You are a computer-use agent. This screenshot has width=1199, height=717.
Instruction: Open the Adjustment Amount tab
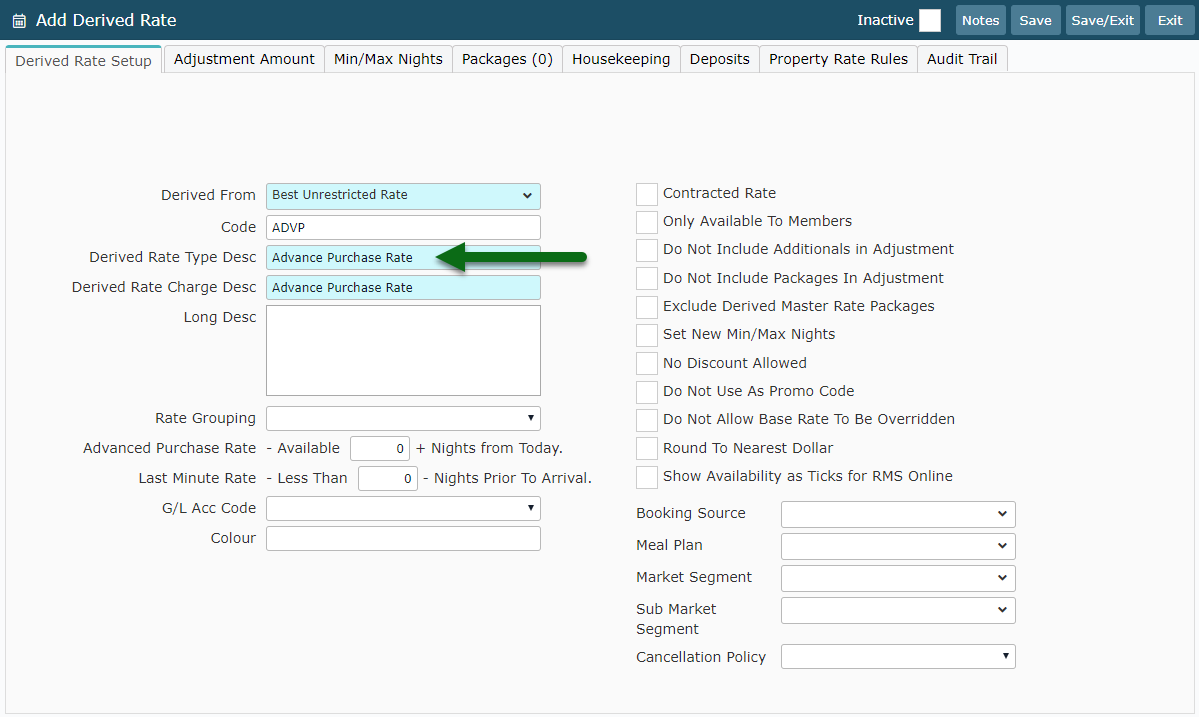(244, 59)
